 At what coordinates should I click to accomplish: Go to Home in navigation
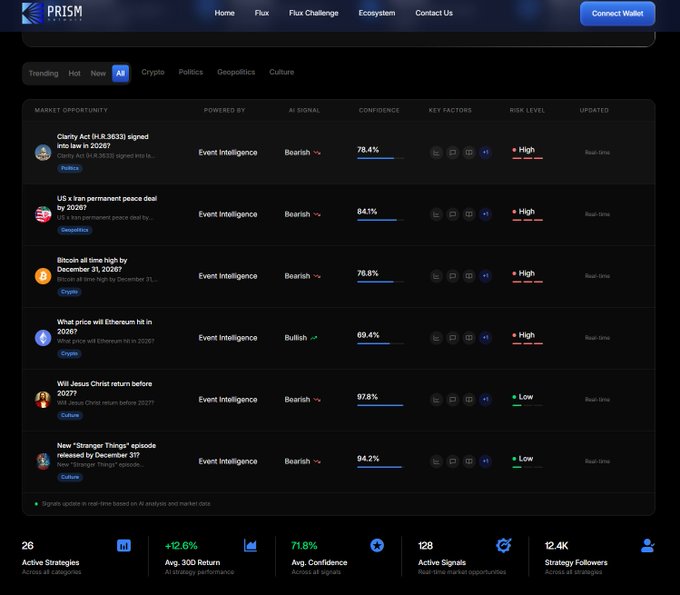[224, 13]
